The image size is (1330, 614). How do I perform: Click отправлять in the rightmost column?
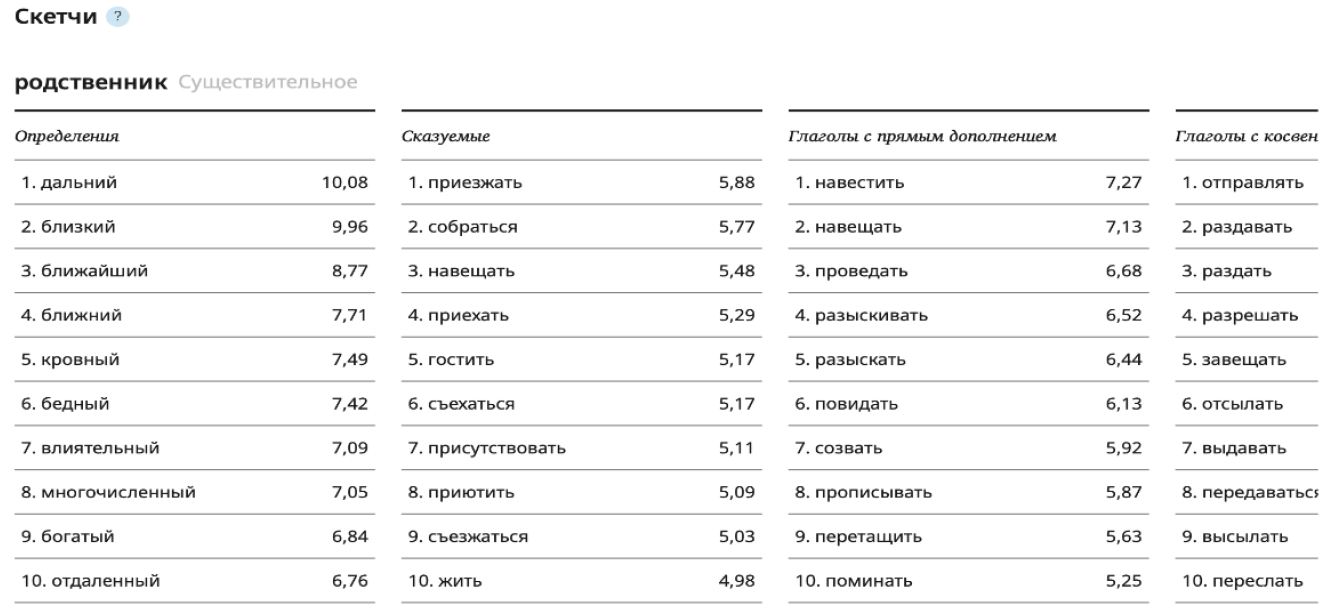click(1253, 183)
